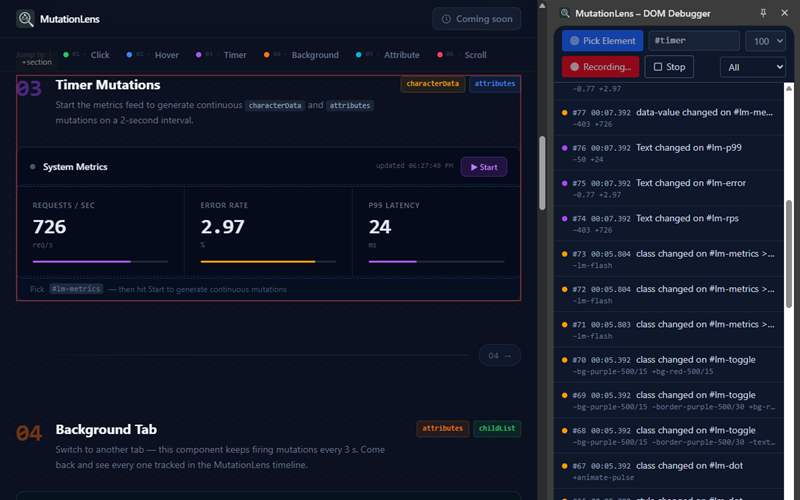Screen dimensions: 800x500
Task: Click the System Metrics status dot
Action: (x=33, y=167)
